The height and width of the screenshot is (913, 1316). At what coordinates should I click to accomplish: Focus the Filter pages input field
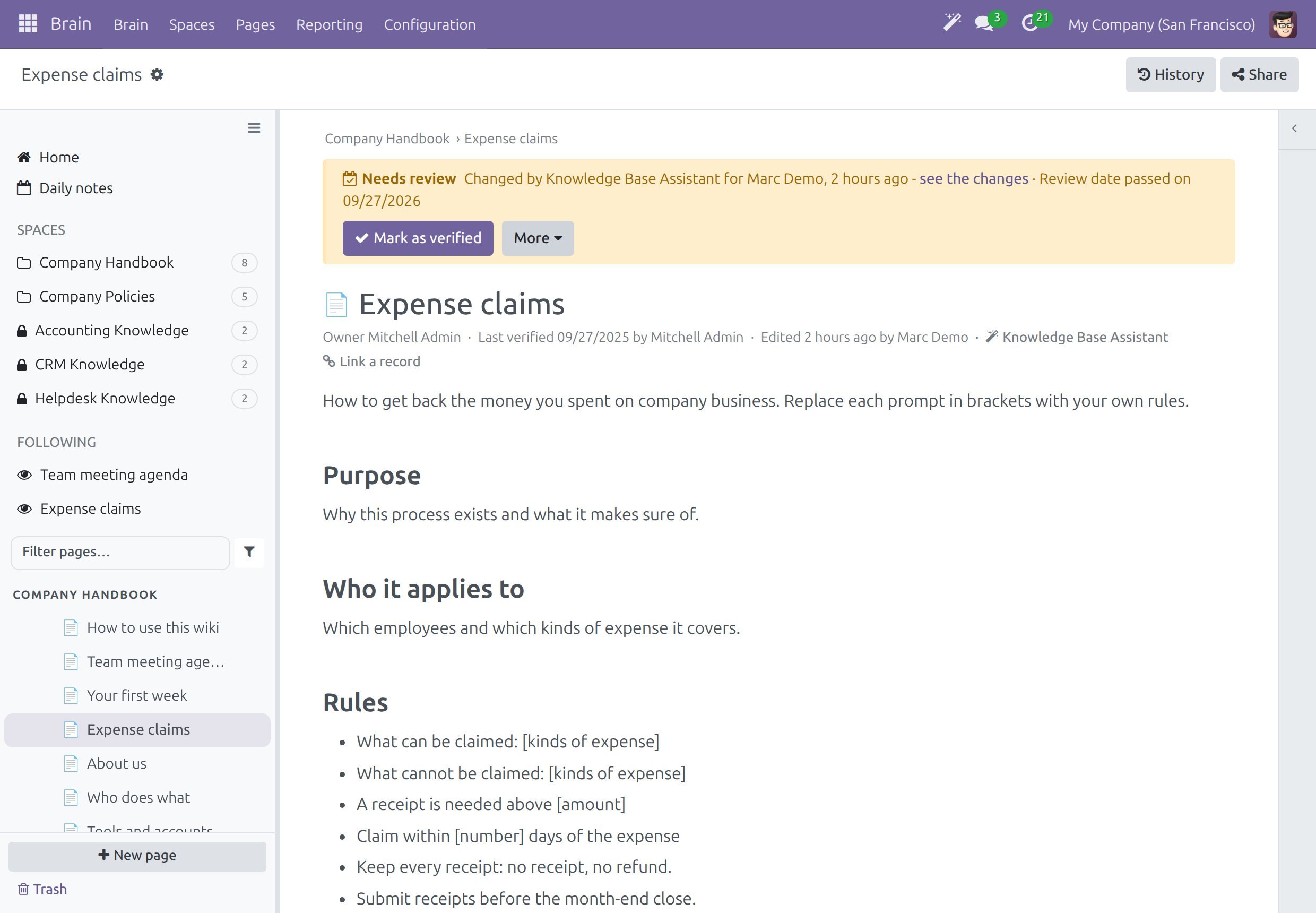coord(120,553)
